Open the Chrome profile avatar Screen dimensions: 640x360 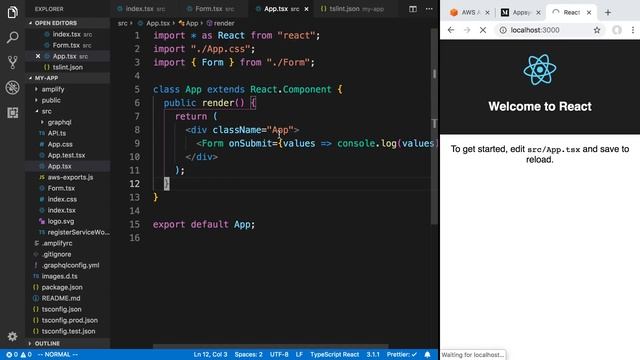click(617, 30)
